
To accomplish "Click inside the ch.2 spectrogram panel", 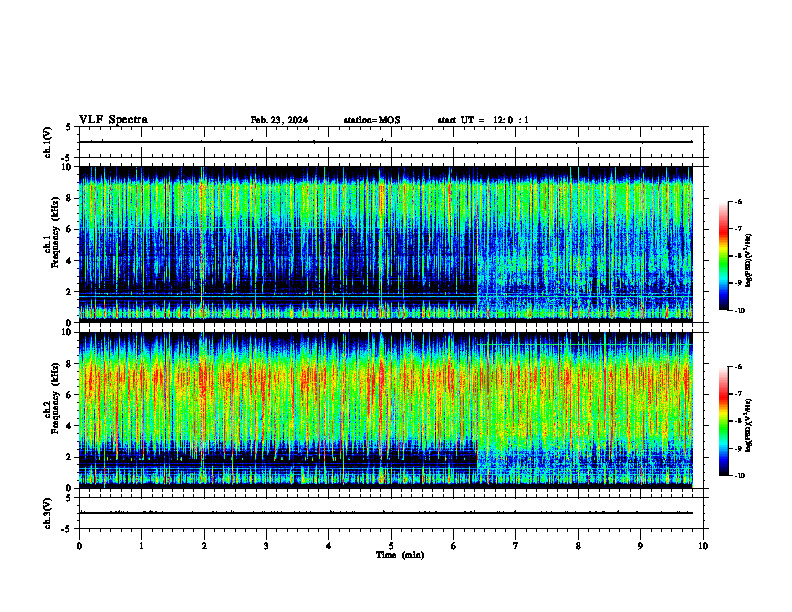I will click(x=385, y=410).
